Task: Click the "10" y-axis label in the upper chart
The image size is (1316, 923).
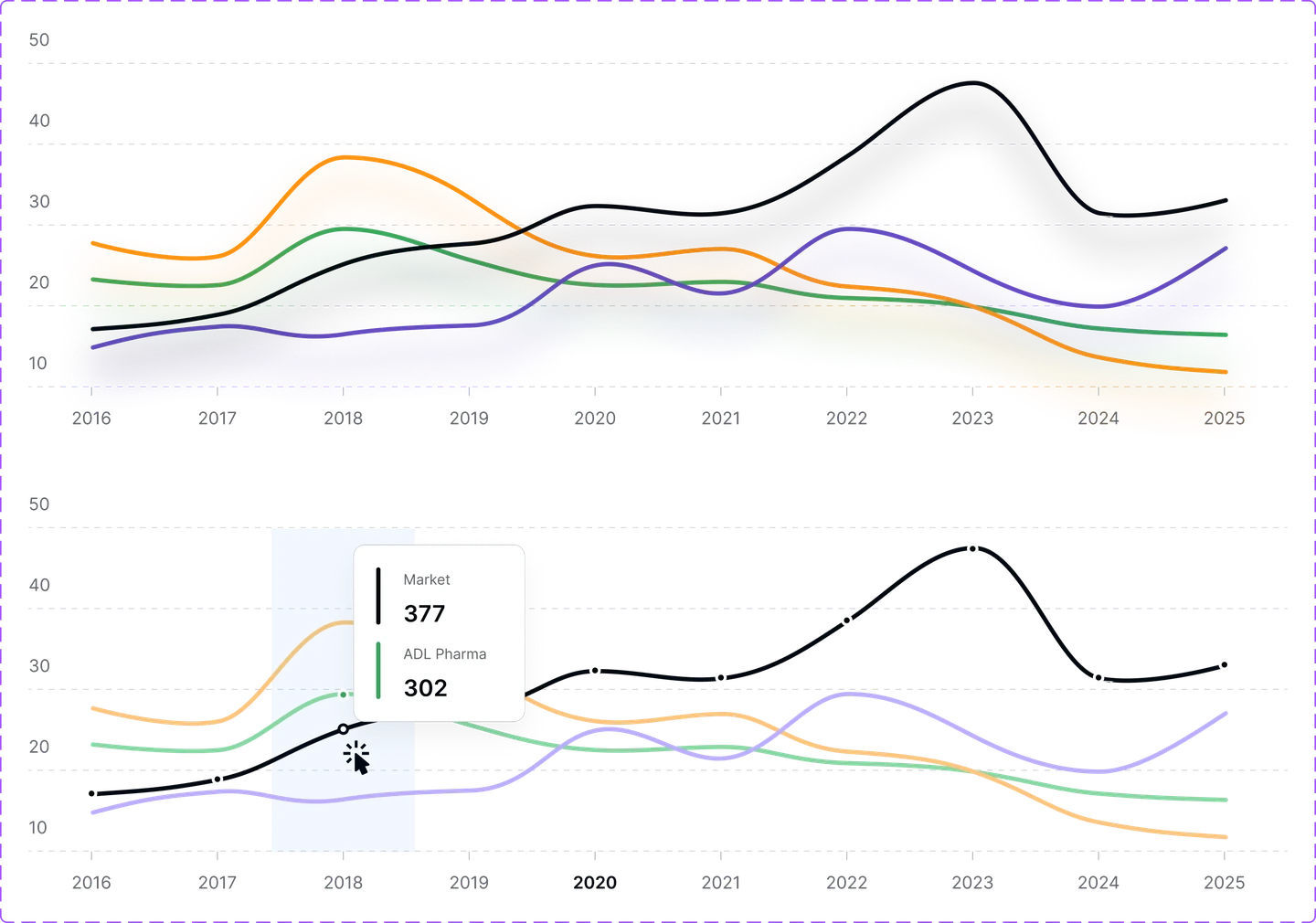Action: (x=37, y=364)
